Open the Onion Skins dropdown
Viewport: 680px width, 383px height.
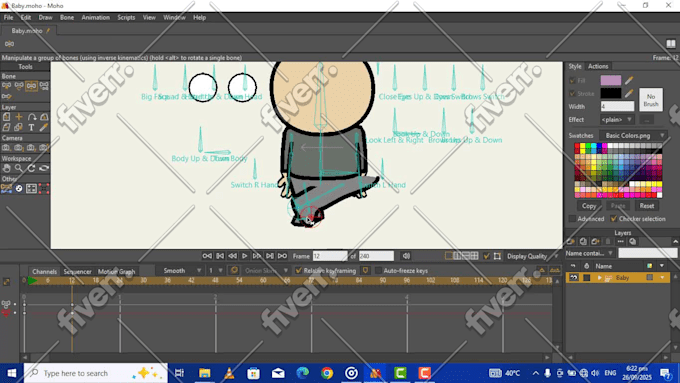click(265, 271)
